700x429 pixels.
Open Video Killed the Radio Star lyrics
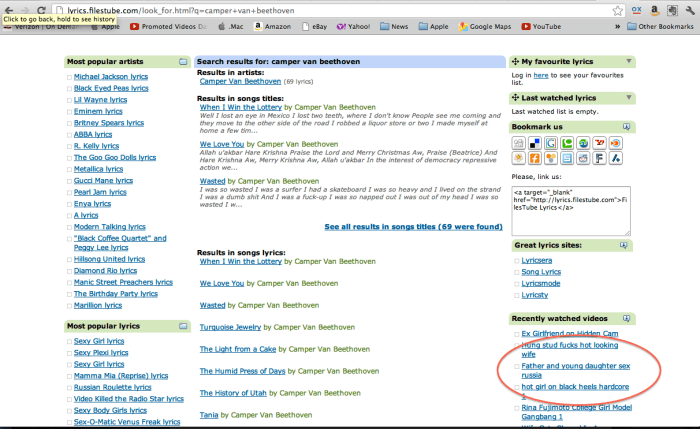[x=129, y=399]
